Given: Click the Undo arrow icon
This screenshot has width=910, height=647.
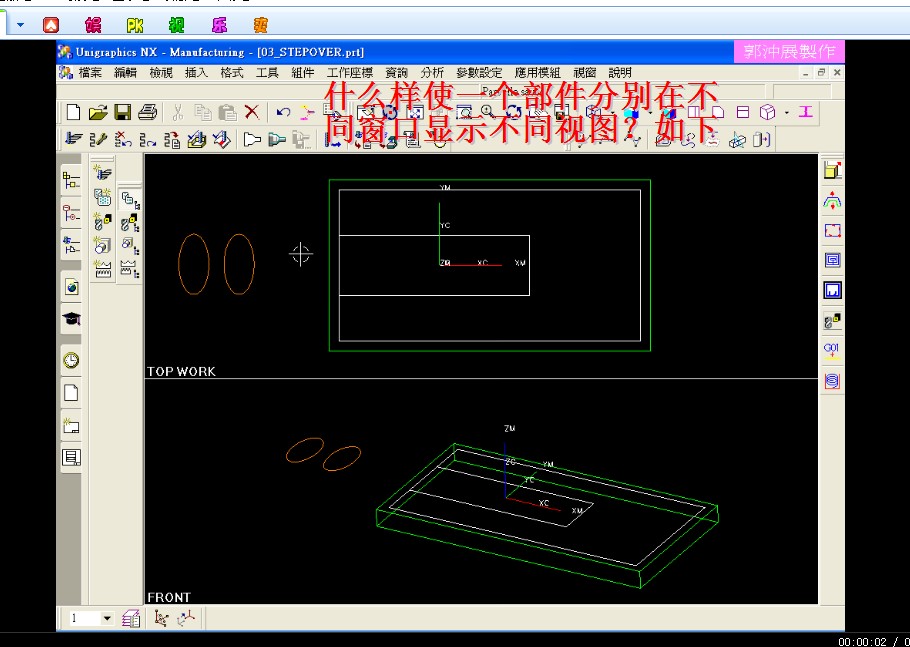Looking at the screenshot, I should pyautogui.click(x=283, y=112).
